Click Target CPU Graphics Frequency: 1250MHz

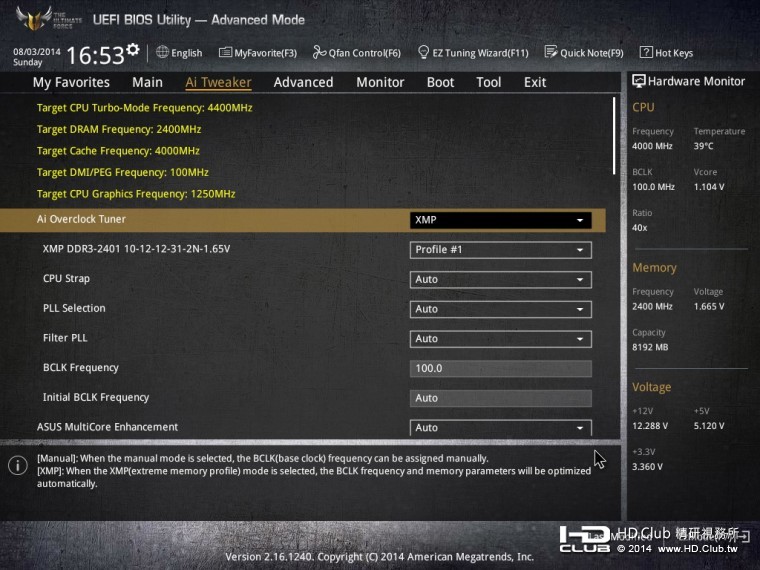[x=136, y=194]
